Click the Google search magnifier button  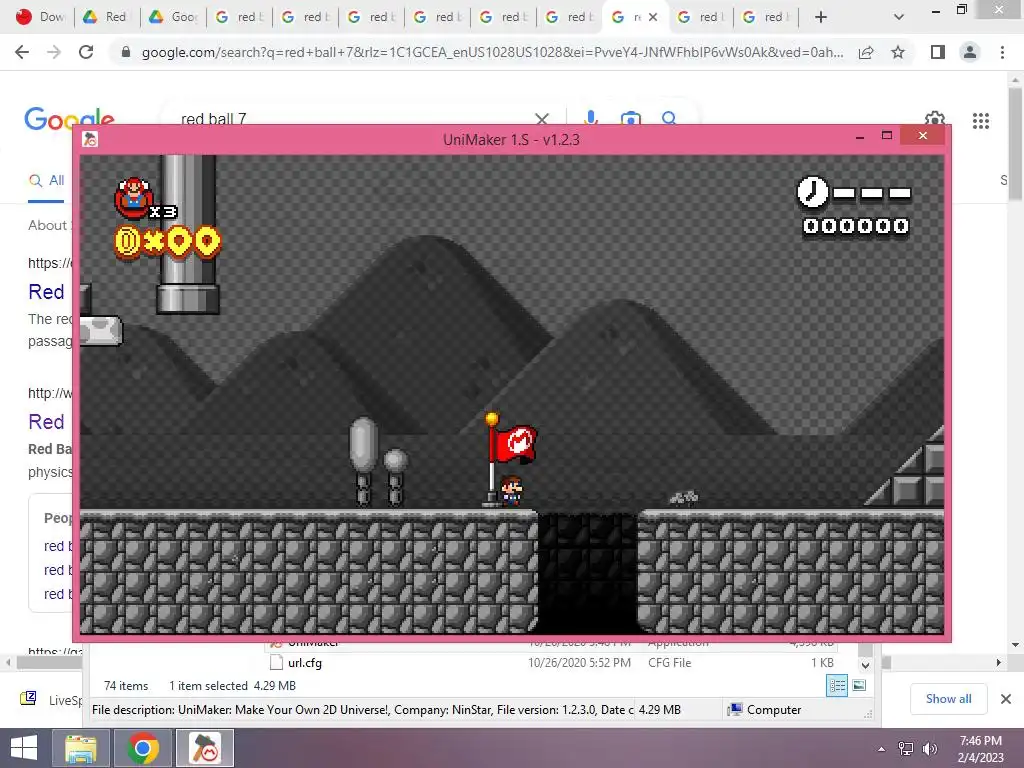pyautogui.click(x=669, y=118)
